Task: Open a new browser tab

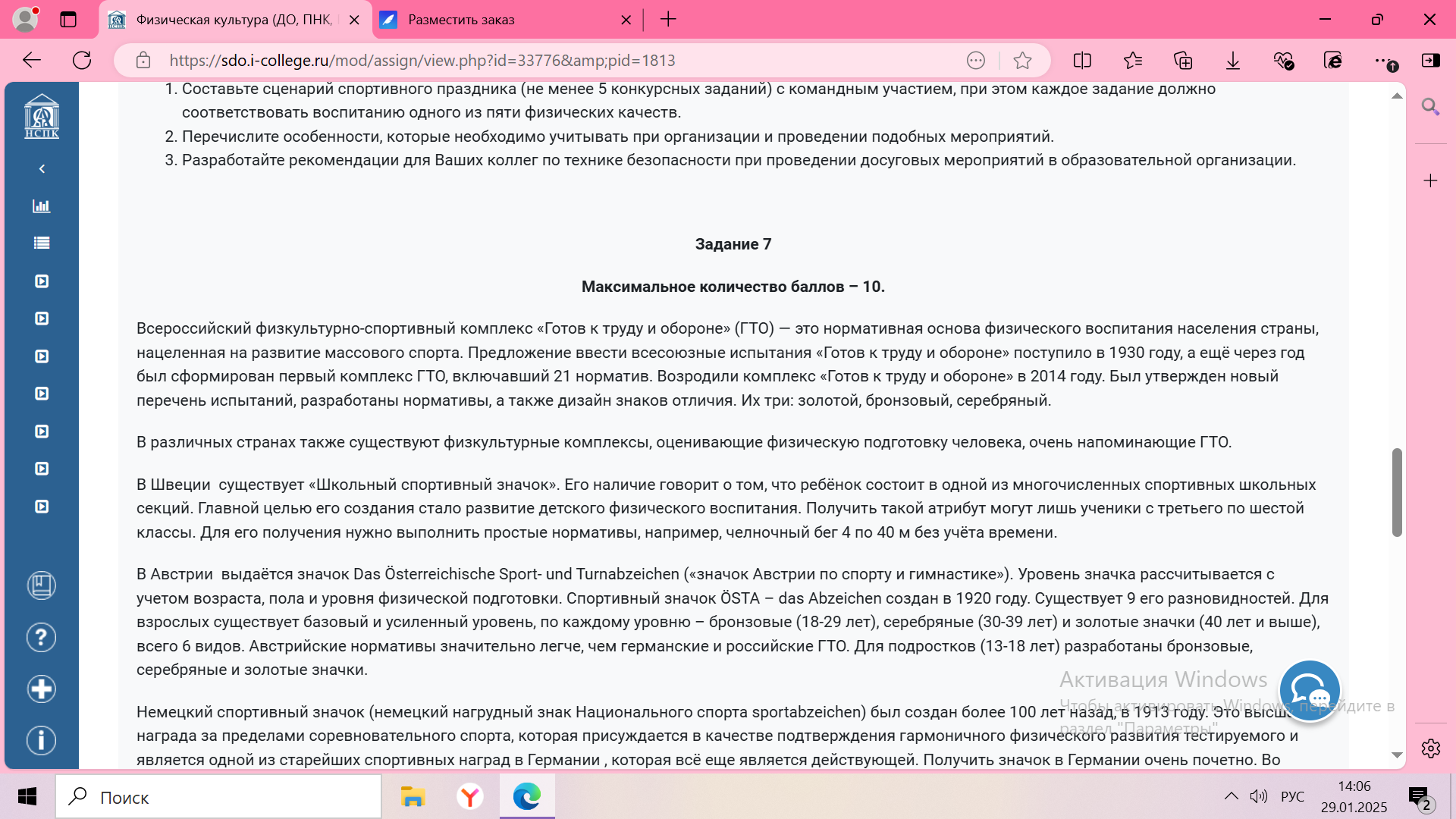Action: 668,20
